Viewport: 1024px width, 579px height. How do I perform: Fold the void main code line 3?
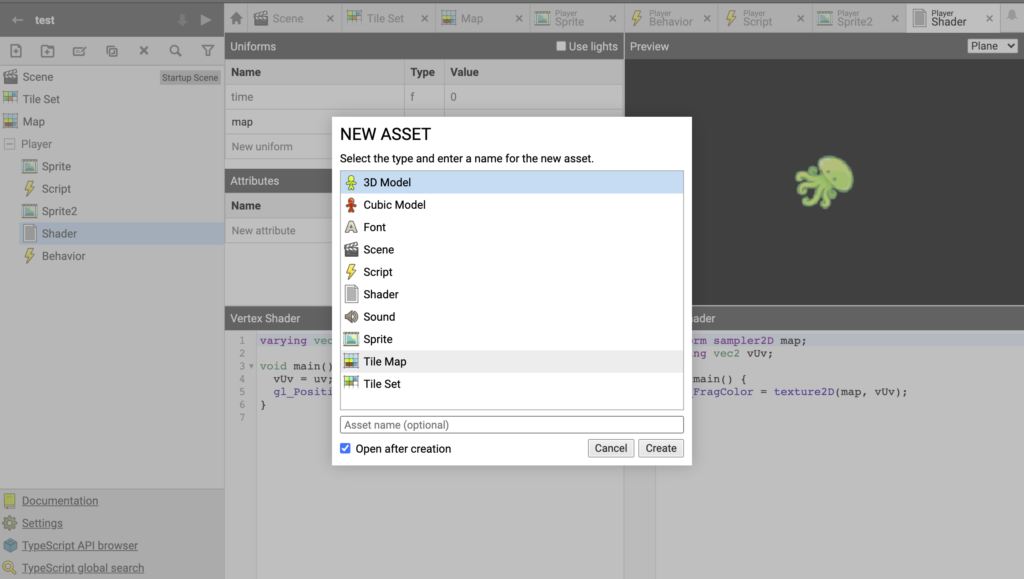[x=251, y=366]
